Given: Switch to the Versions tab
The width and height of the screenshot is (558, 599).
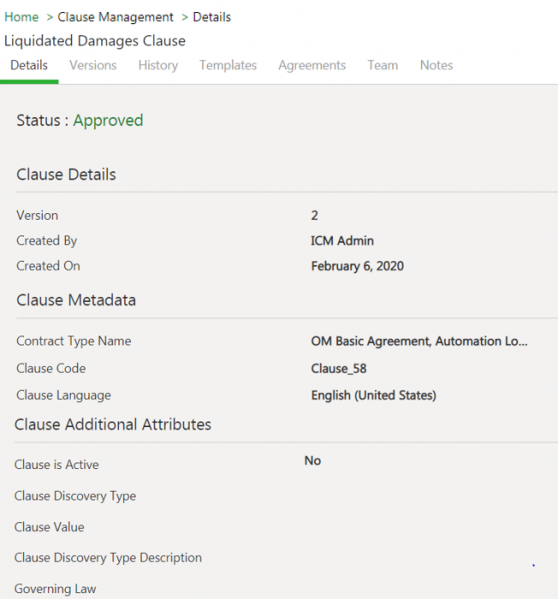Looking at the screenshot, I should 93,65.
